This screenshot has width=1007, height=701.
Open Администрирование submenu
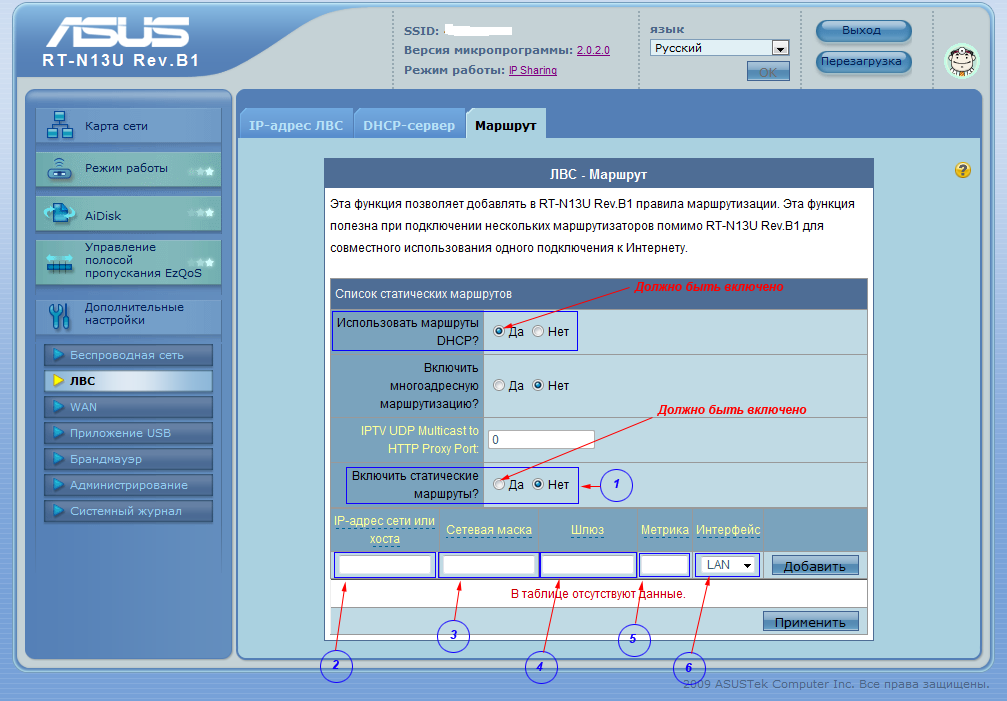pos(128,485)
